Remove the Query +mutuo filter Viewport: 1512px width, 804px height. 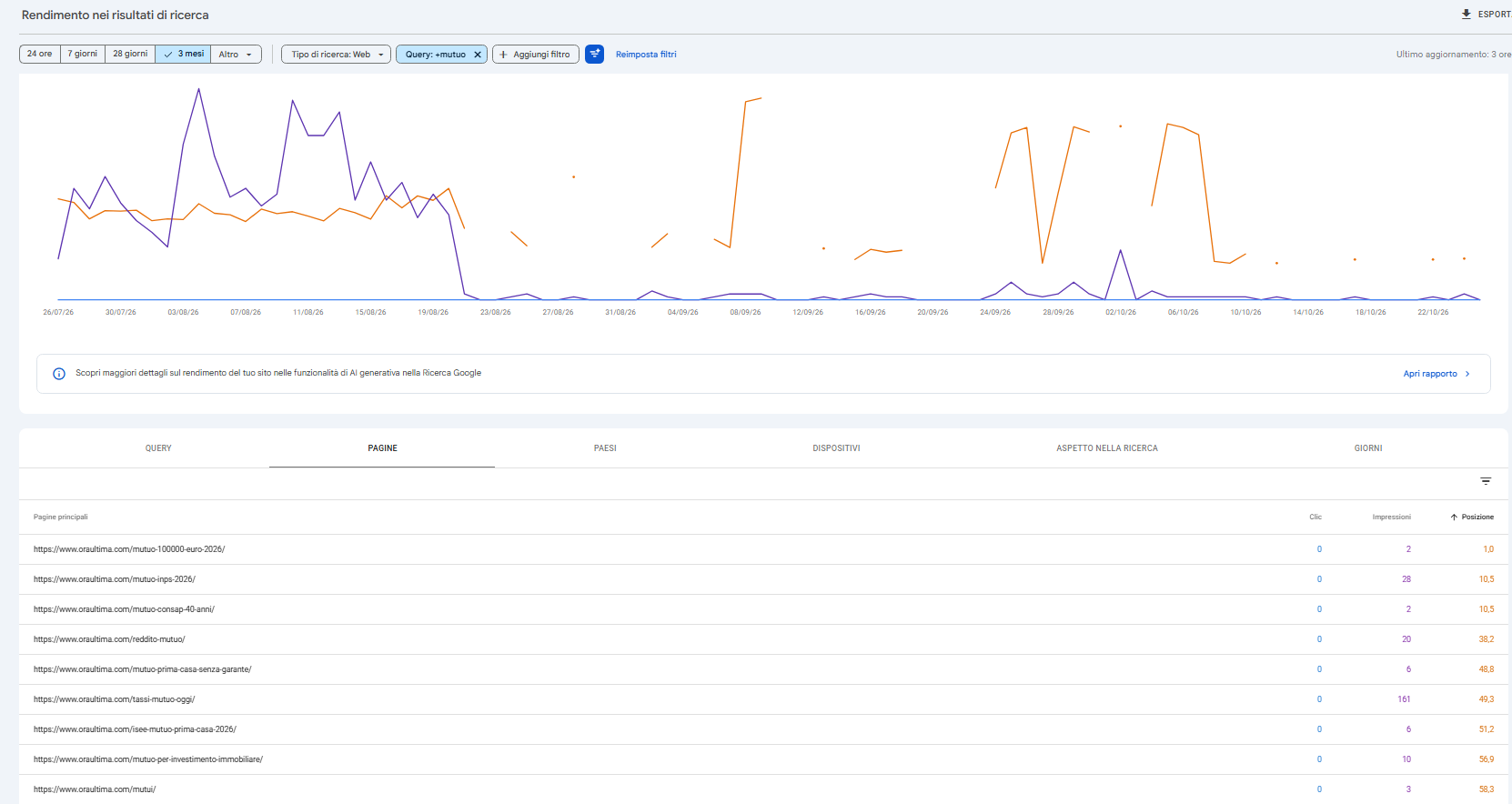[x=478, y=55]
